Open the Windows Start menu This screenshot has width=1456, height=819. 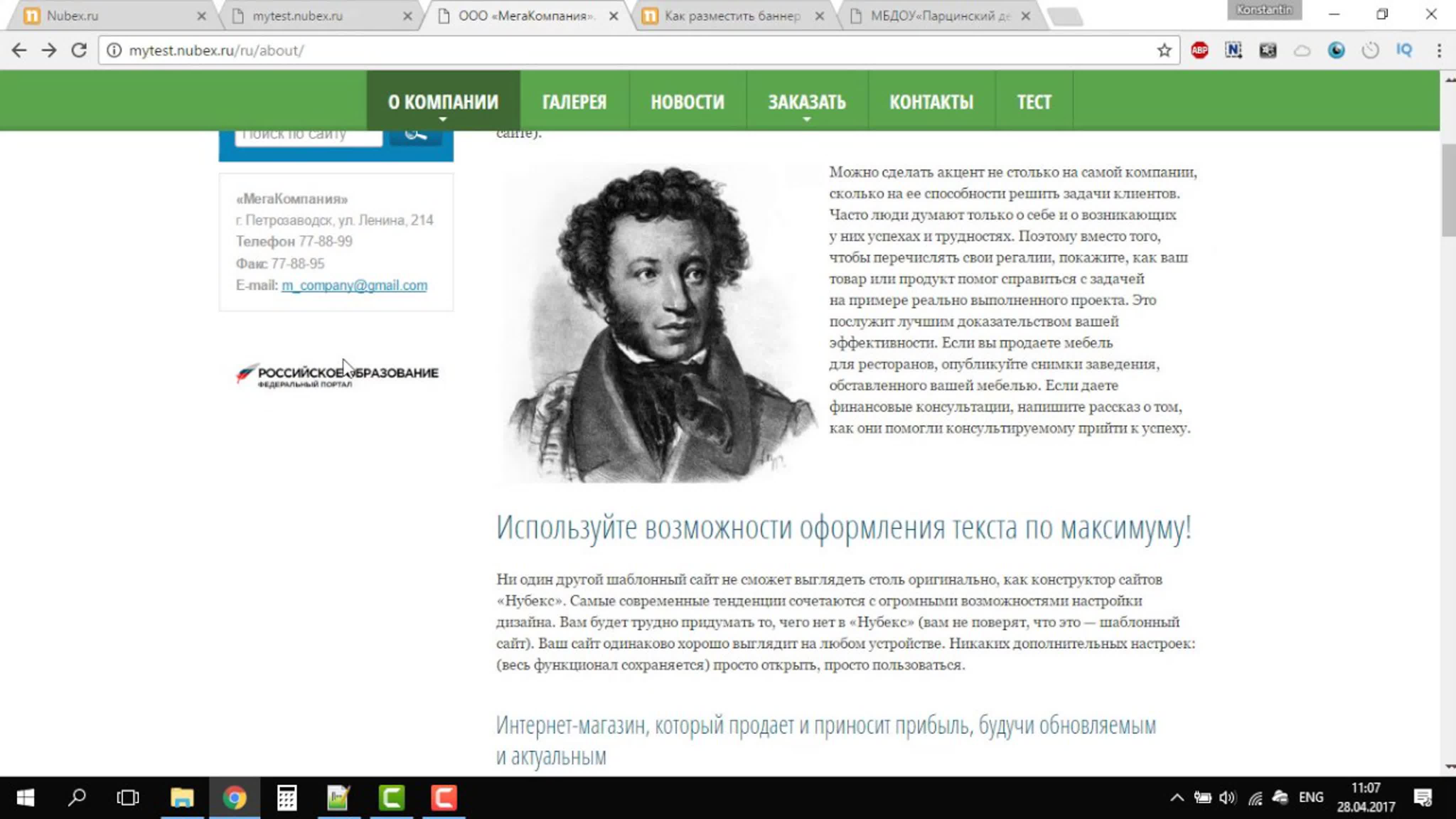[x=26, y=798]
